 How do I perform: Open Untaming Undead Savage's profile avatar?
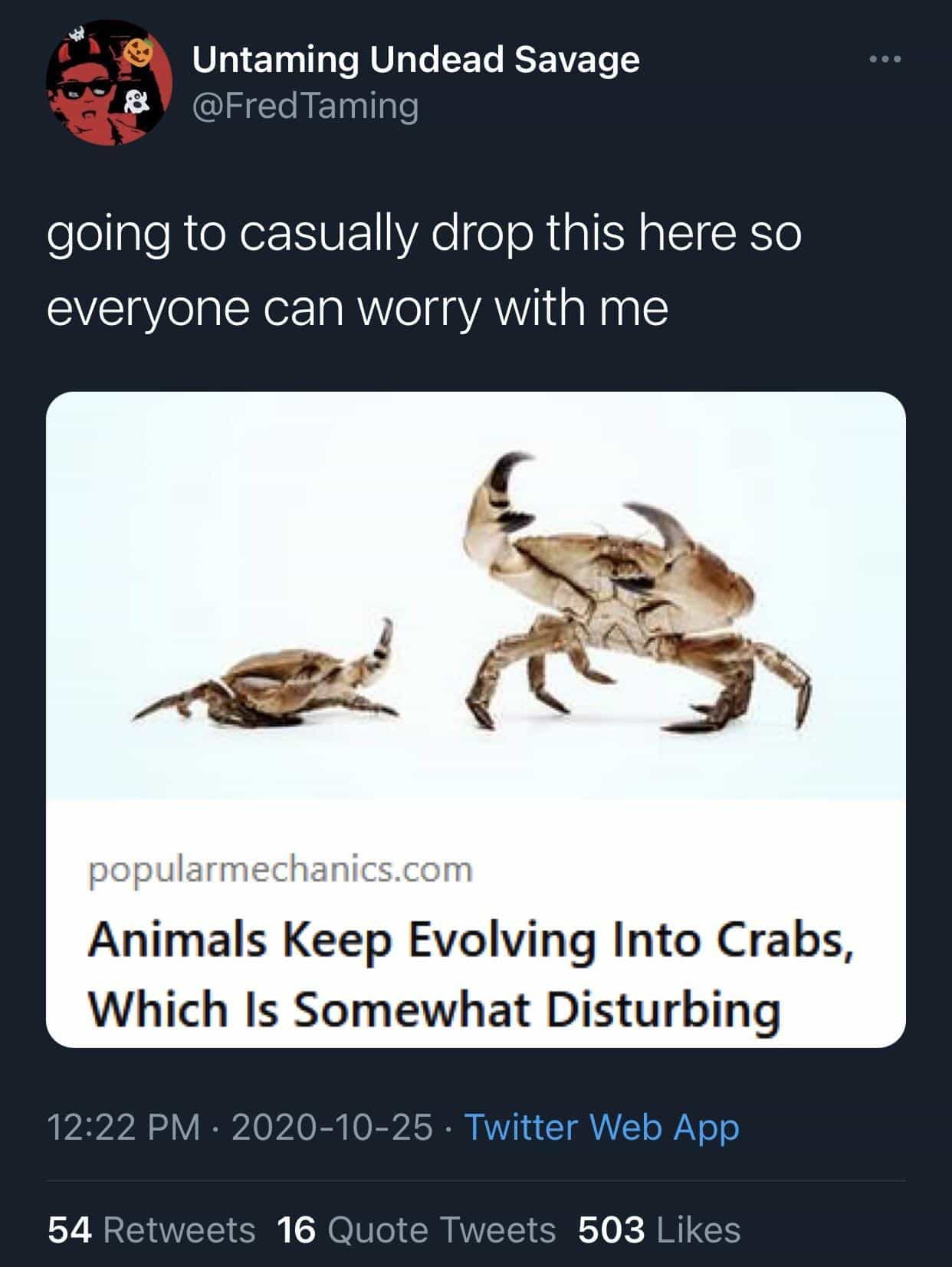tap(109, 82)
